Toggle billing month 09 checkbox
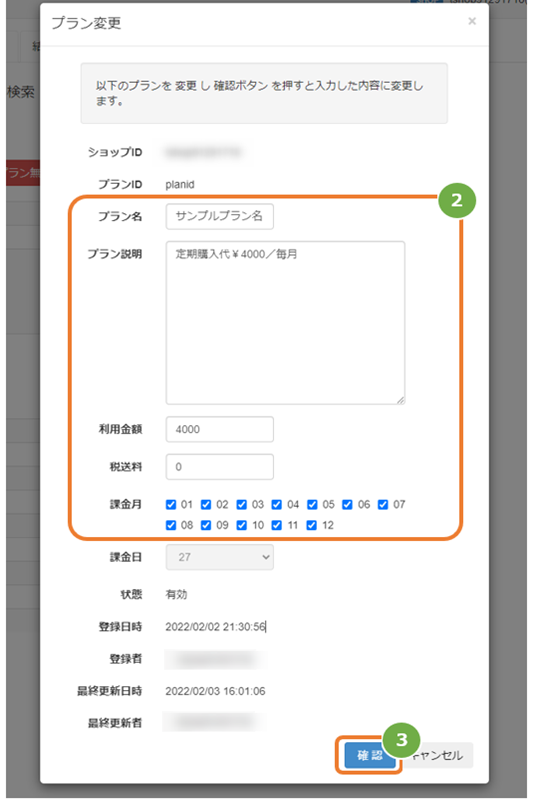Screen dimensions: 533x805 [x=206, y=525]
